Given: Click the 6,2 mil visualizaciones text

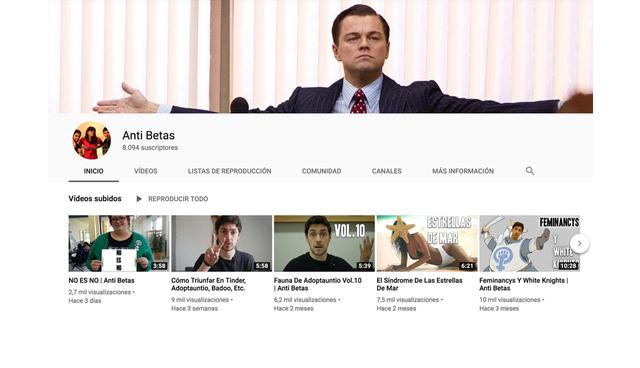Looking at the screenshot, I should [305, 300].
